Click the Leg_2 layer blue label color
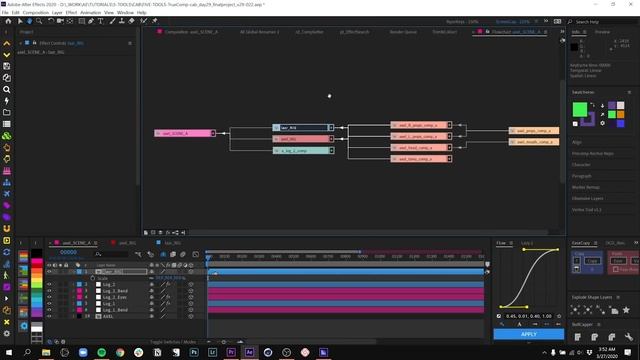The width and height of the screenshot is (640, 360). pos(80,284)
